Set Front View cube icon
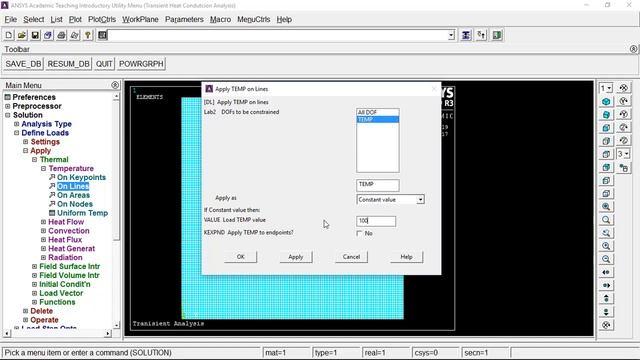The width and height of the screenshot is (640, 360). 606,128
